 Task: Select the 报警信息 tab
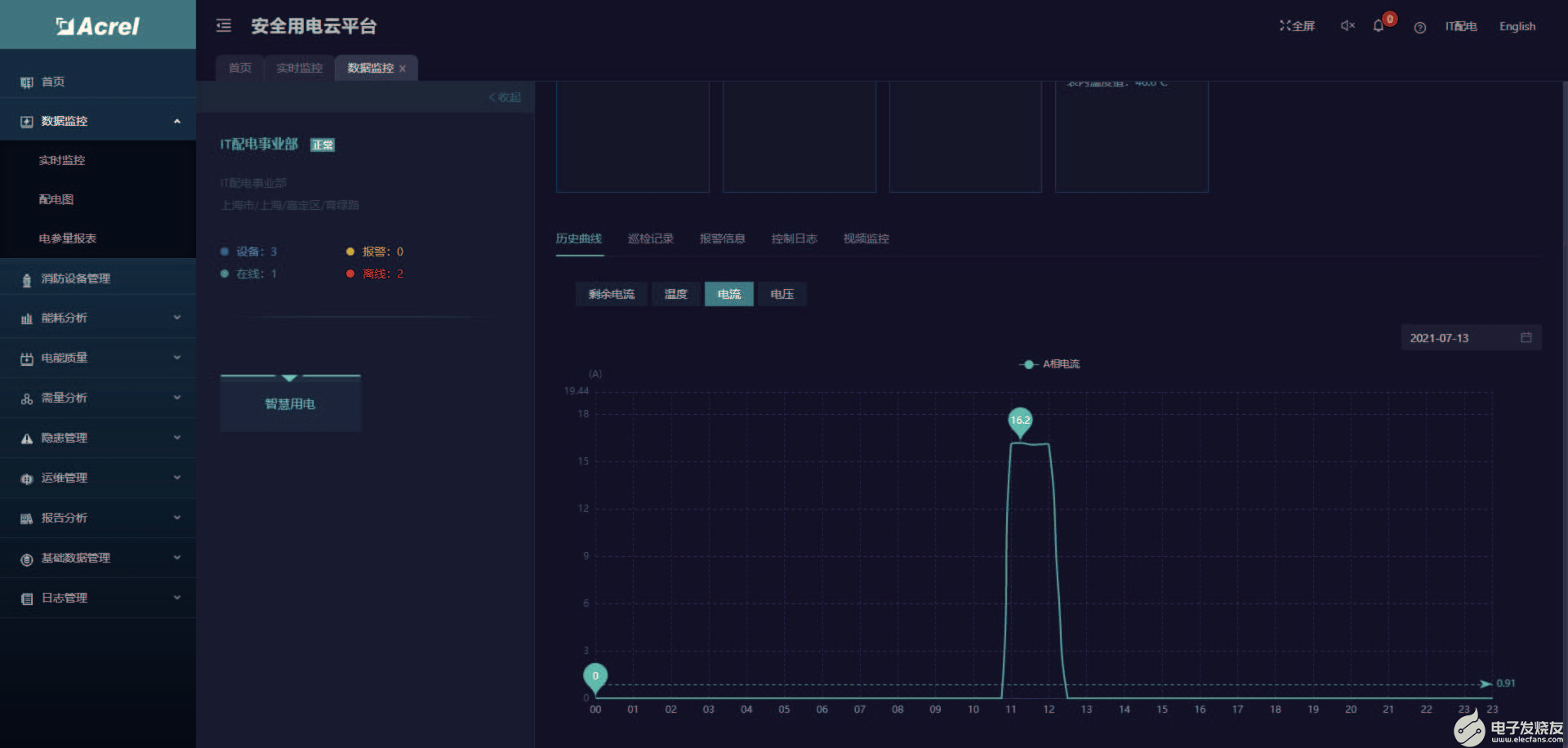click(723, 238)
